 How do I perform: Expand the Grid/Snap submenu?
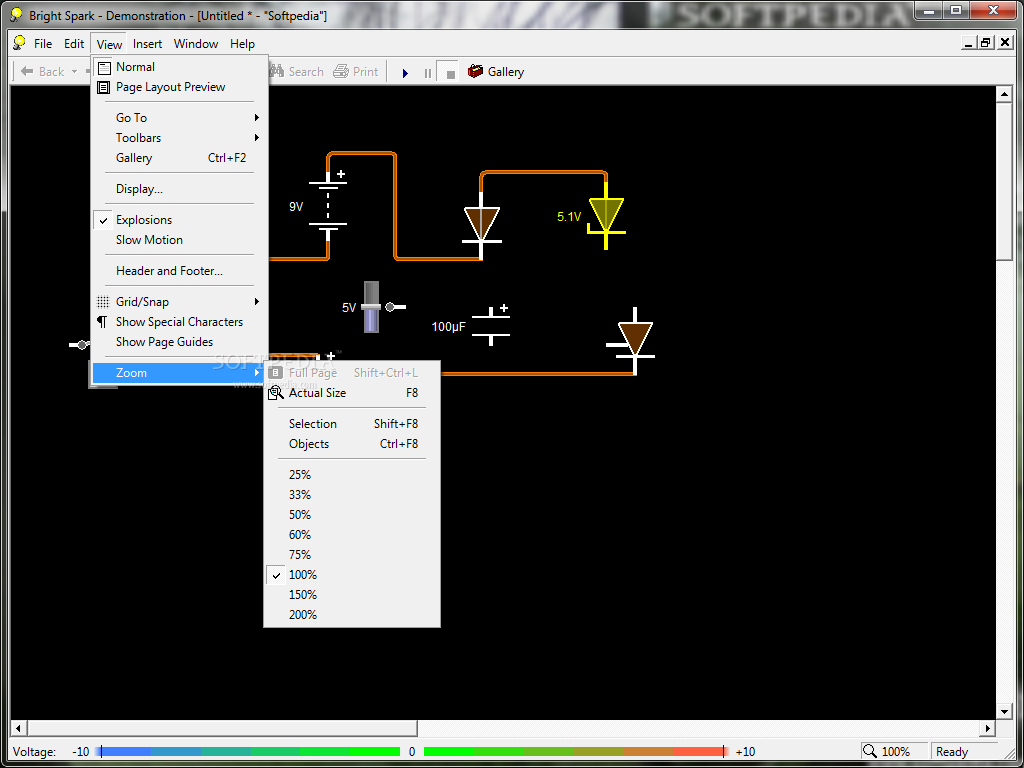click(x=180, y=302)
